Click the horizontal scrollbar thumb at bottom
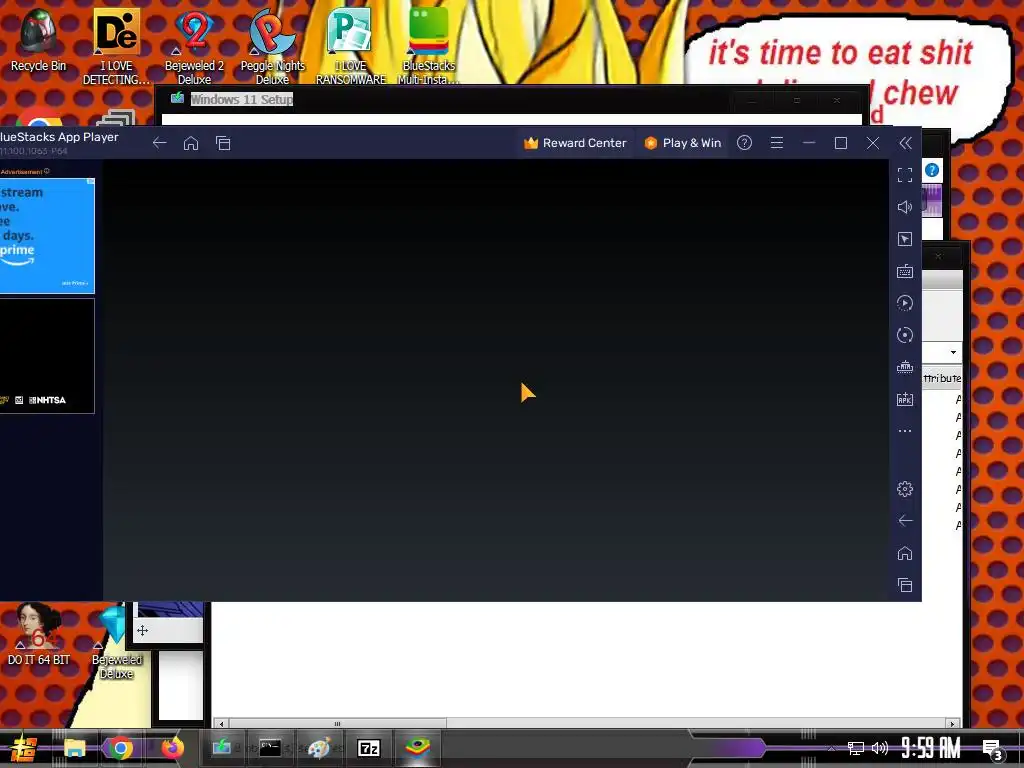1024x768 pixels. point(337,724)
